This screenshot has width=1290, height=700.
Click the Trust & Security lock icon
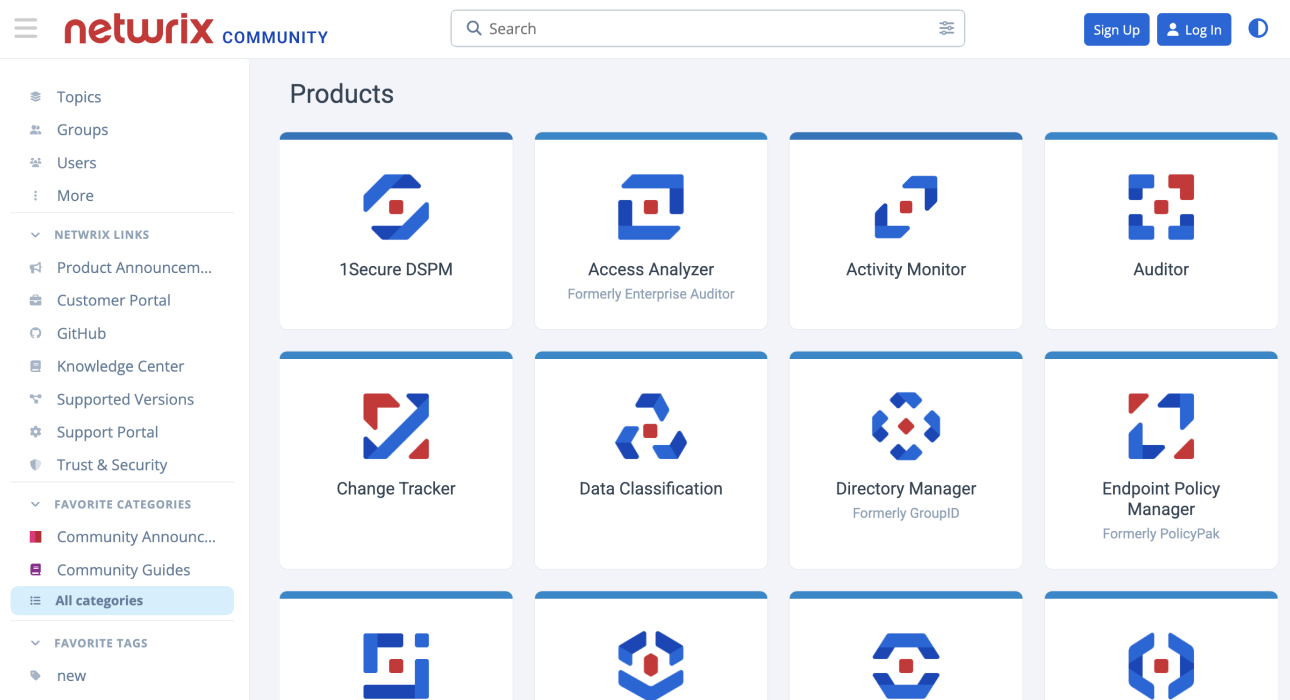pos(35,464)
